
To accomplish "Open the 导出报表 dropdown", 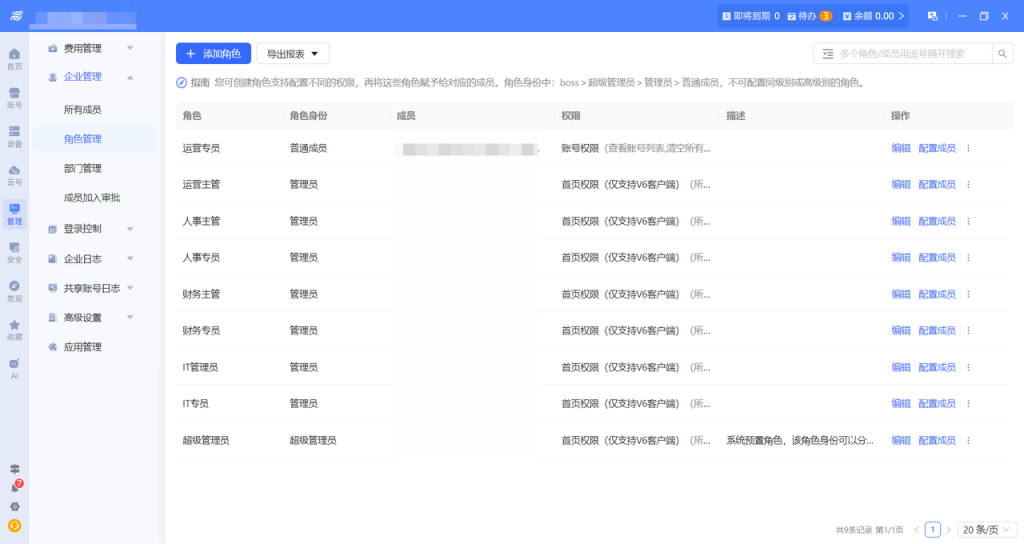I will pyautogui.click(x=293, y=54).
